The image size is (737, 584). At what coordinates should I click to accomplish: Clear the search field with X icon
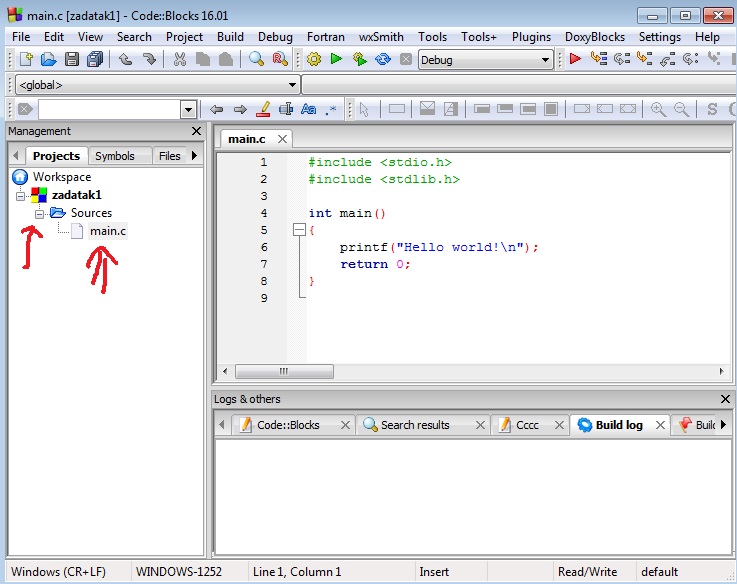tap(25, 110)
